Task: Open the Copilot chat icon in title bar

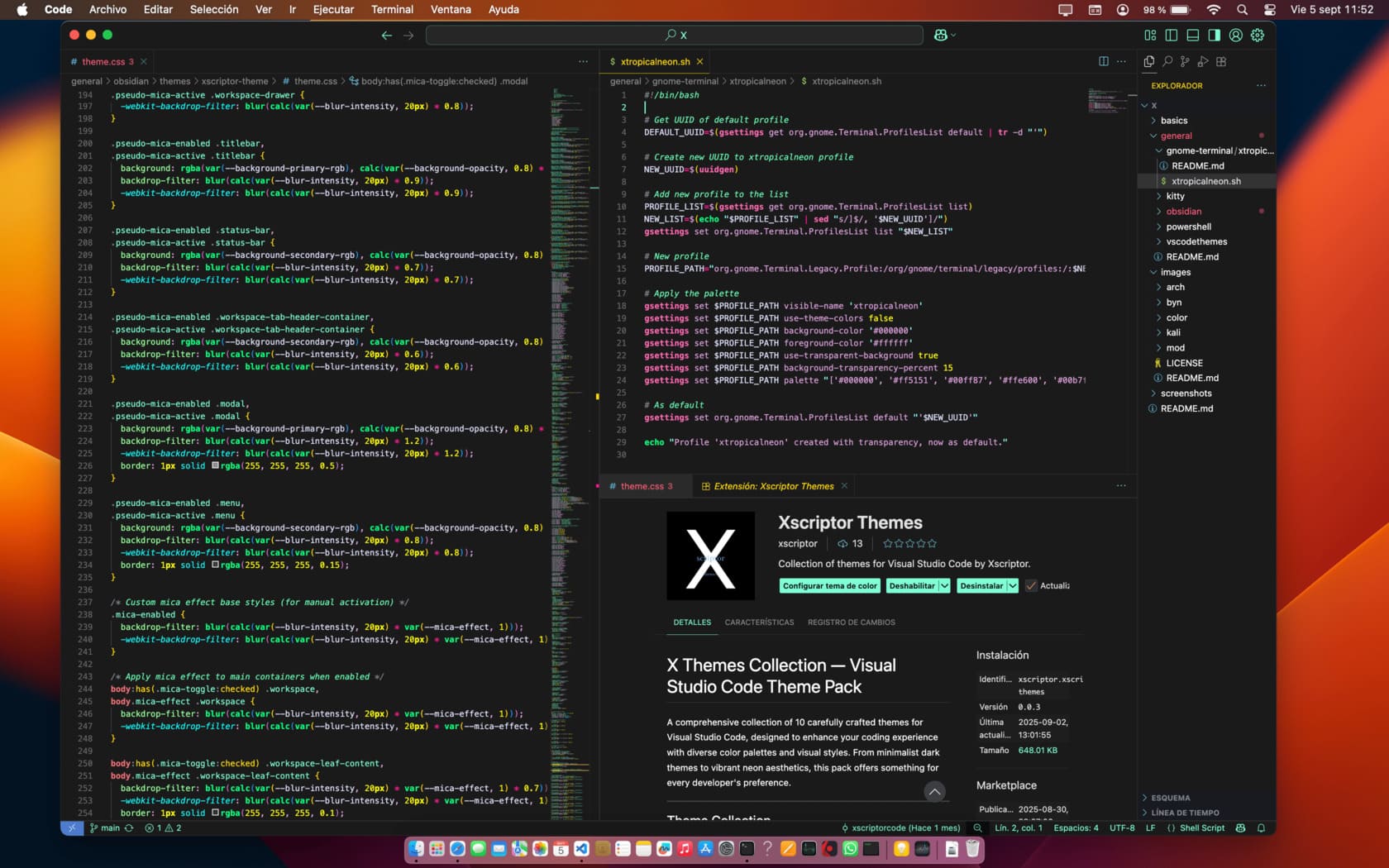Action: click(940, 35)
